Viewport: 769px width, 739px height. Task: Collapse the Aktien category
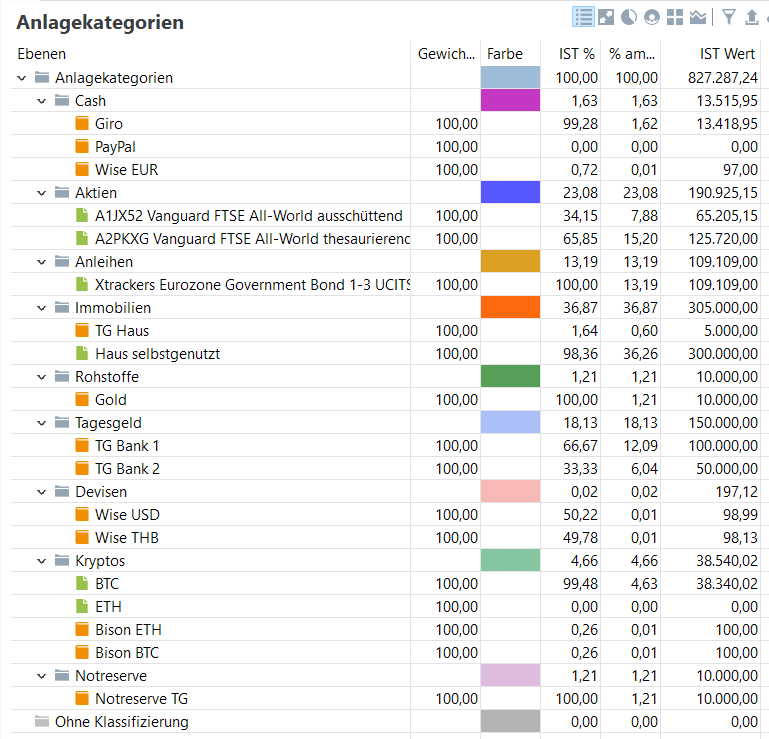click(x=42, y=193)
